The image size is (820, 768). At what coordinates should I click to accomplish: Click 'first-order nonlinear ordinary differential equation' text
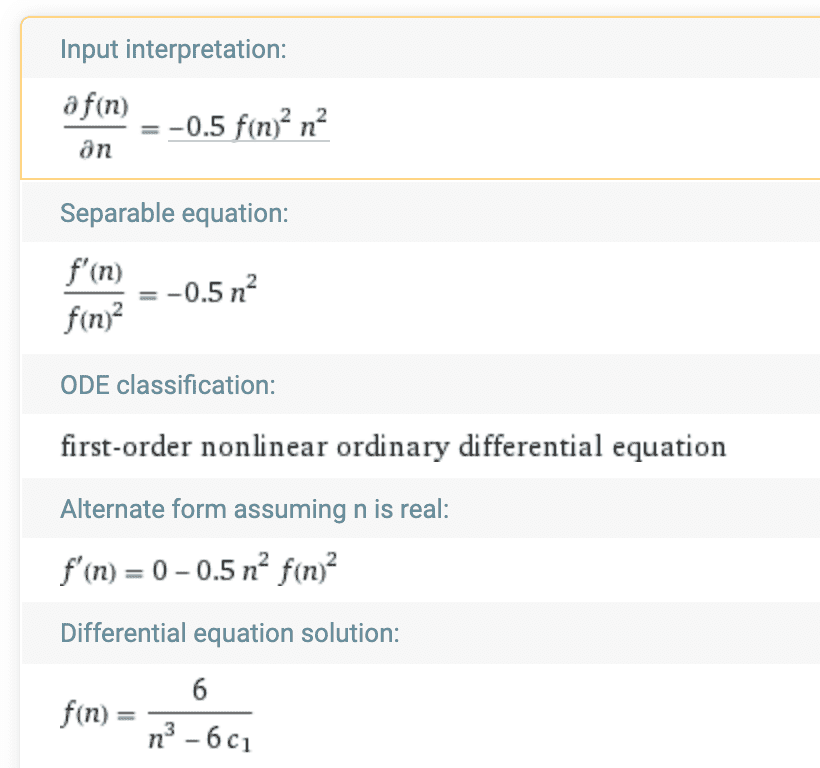pos(393,446)
